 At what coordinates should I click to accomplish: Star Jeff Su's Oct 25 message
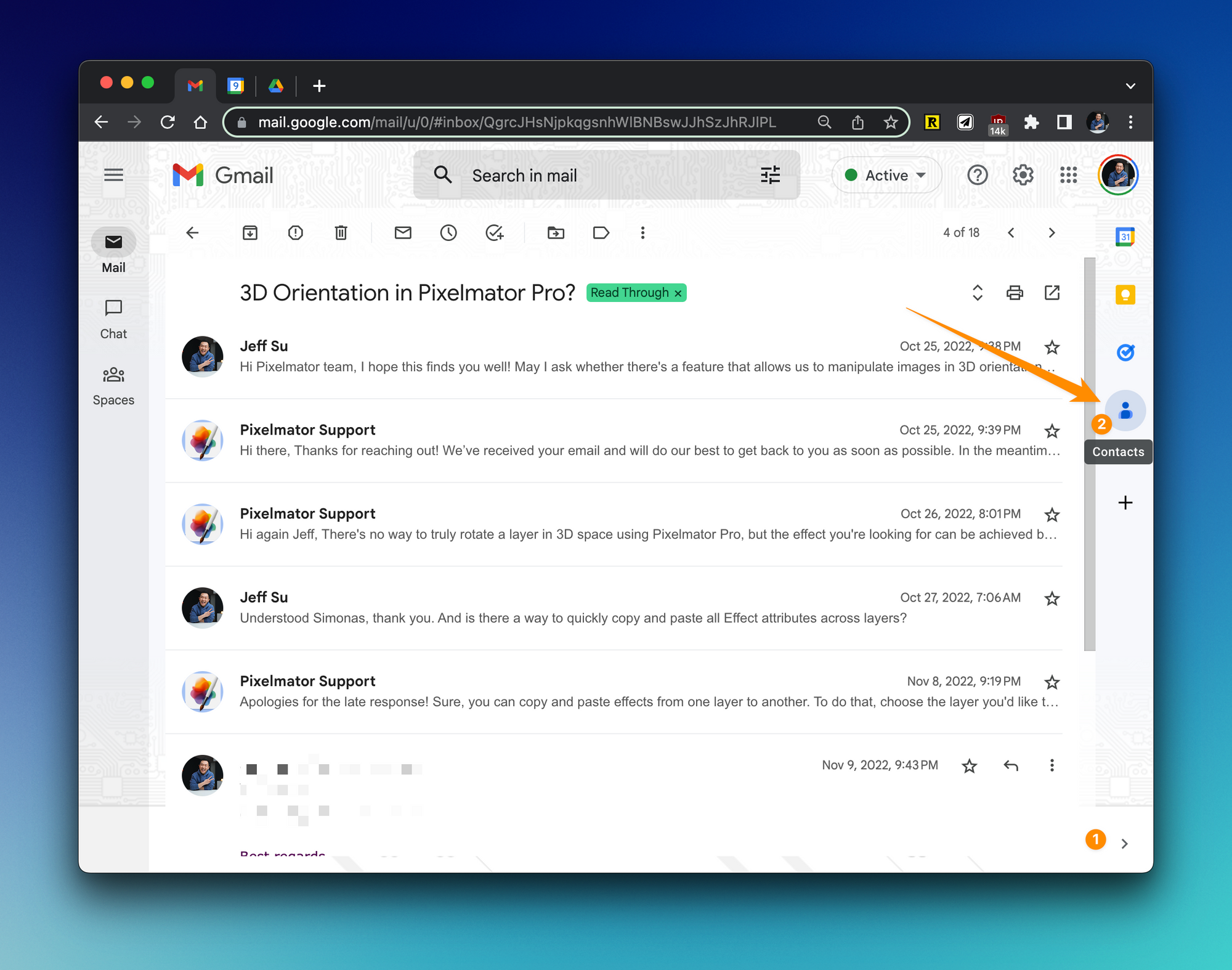[1052, 347]
